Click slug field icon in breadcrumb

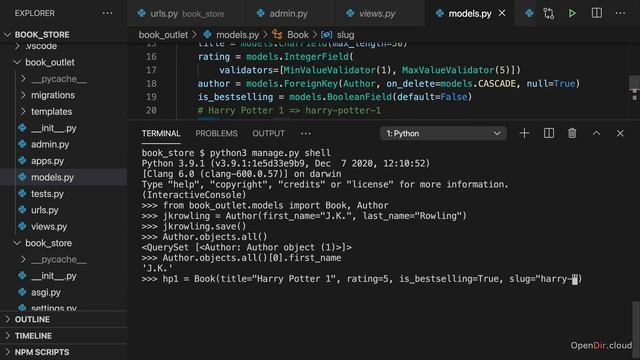pyautogui.click(x=327, y=35)
